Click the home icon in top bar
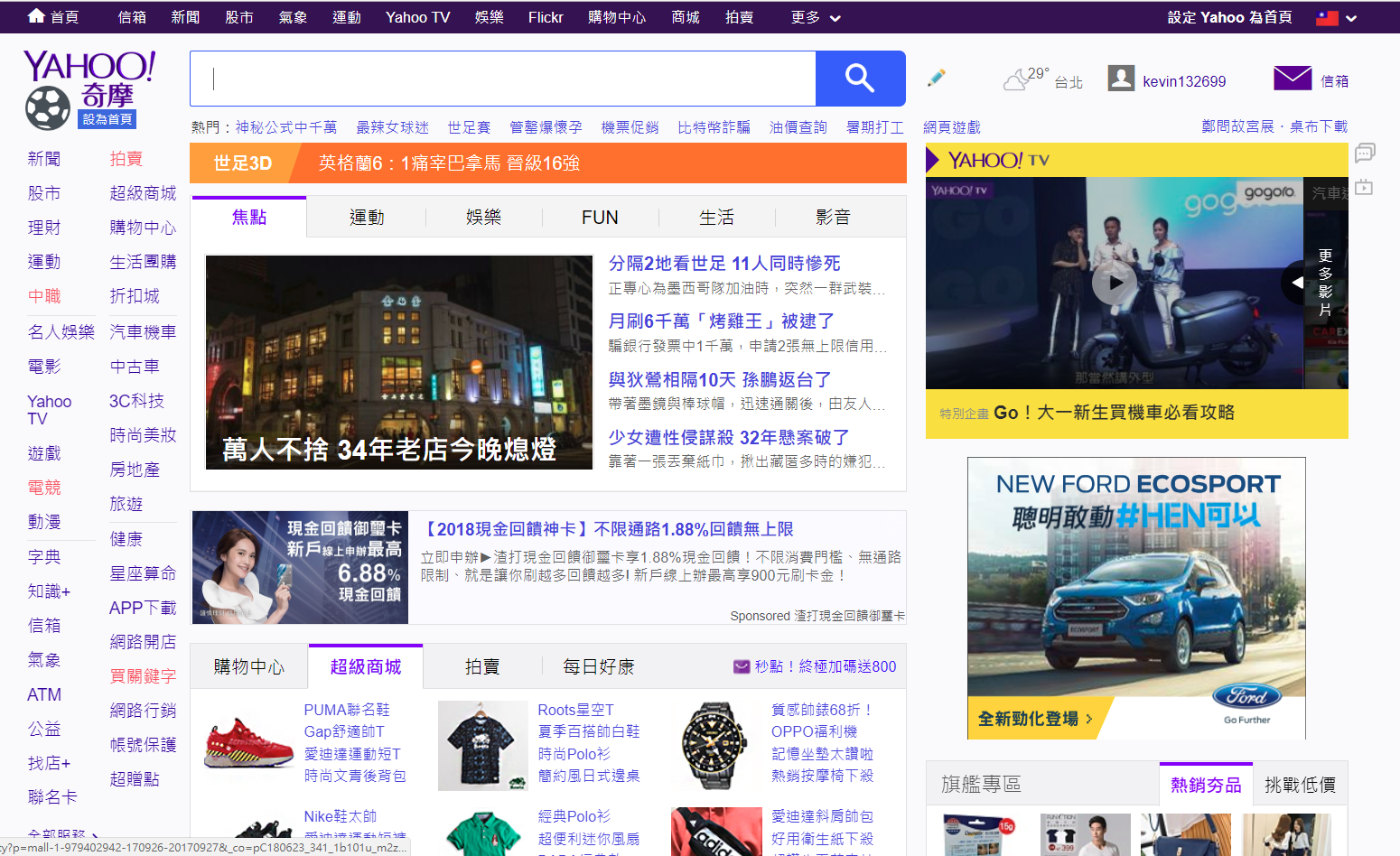 [x=36, y=15]
